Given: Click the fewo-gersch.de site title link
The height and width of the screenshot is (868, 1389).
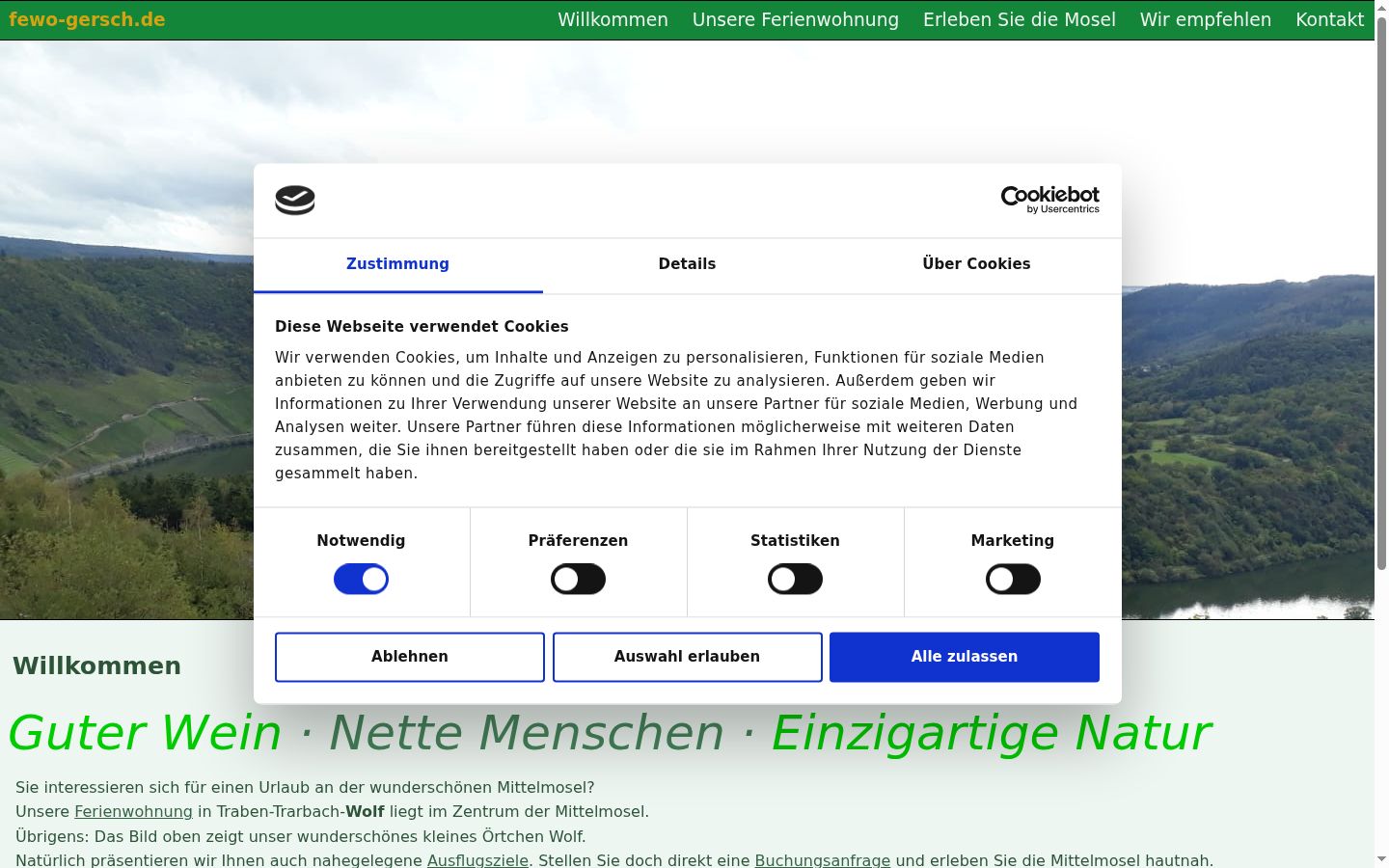Looking at the screenshot, I should pos(87,19).
